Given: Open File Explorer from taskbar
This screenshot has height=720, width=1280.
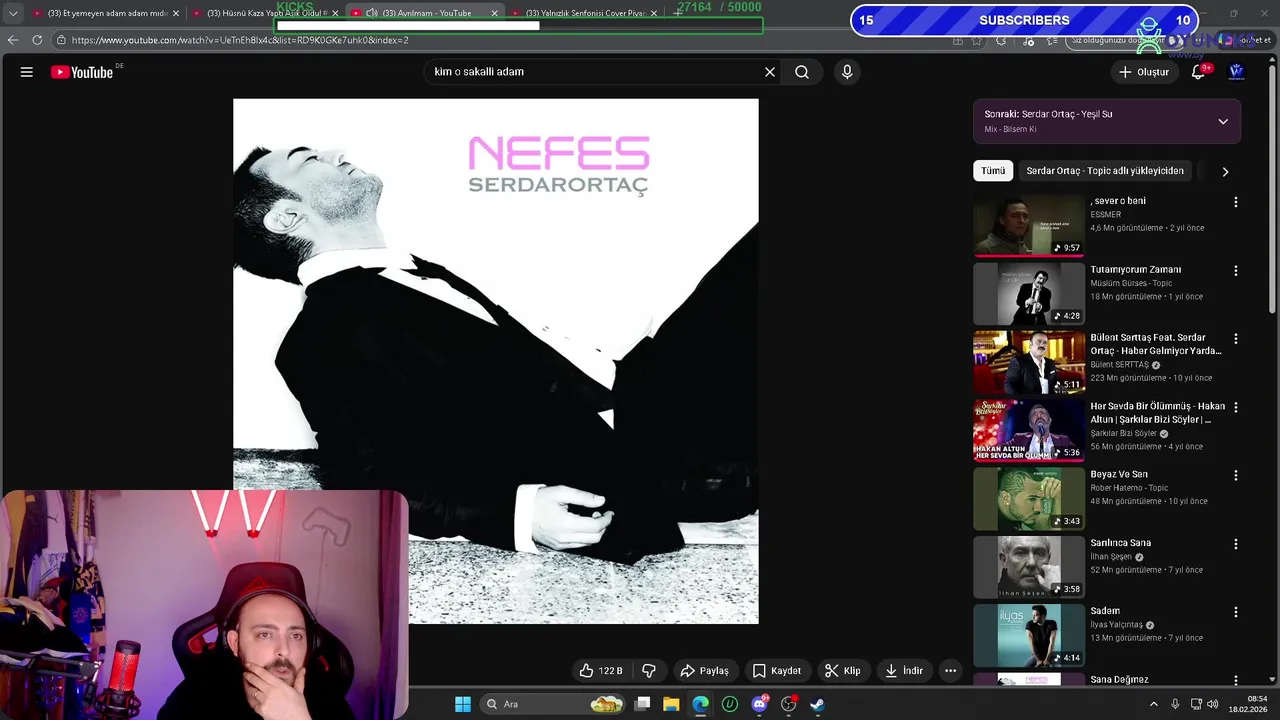Looking at the screenshot, I should [x=671, y=704].
